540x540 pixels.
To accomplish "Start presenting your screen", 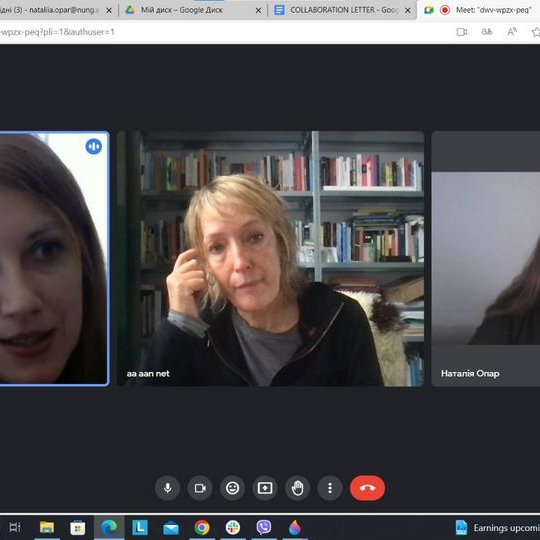I will point(265,488).
